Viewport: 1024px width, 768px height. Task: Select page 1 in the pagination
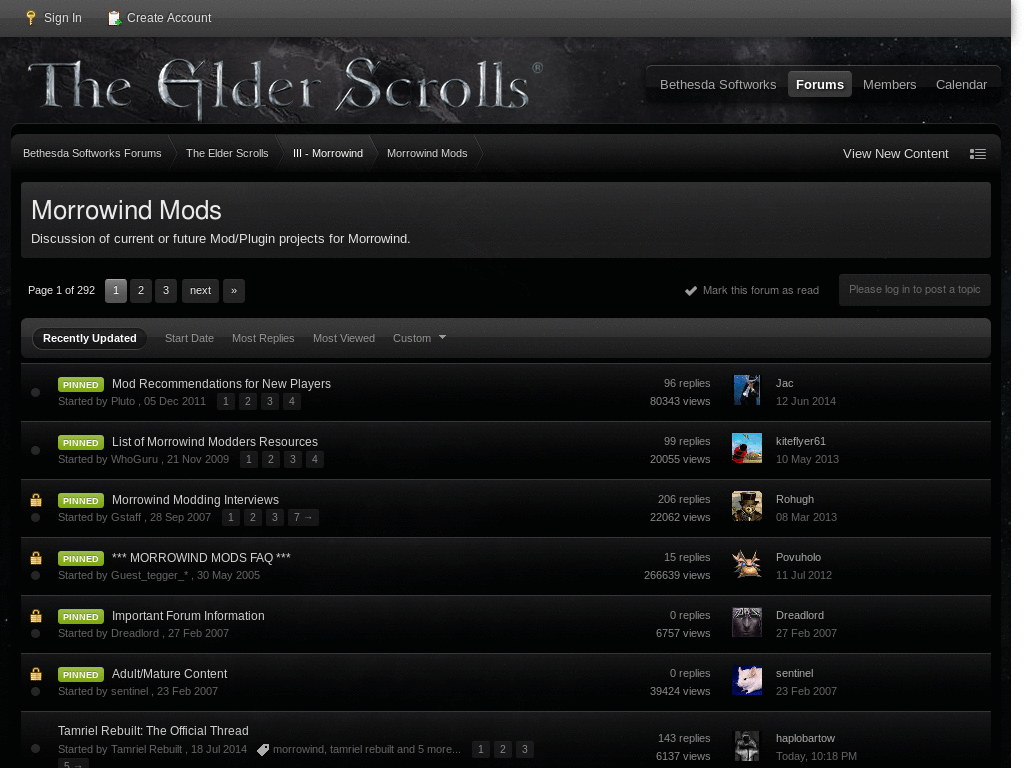116,291
